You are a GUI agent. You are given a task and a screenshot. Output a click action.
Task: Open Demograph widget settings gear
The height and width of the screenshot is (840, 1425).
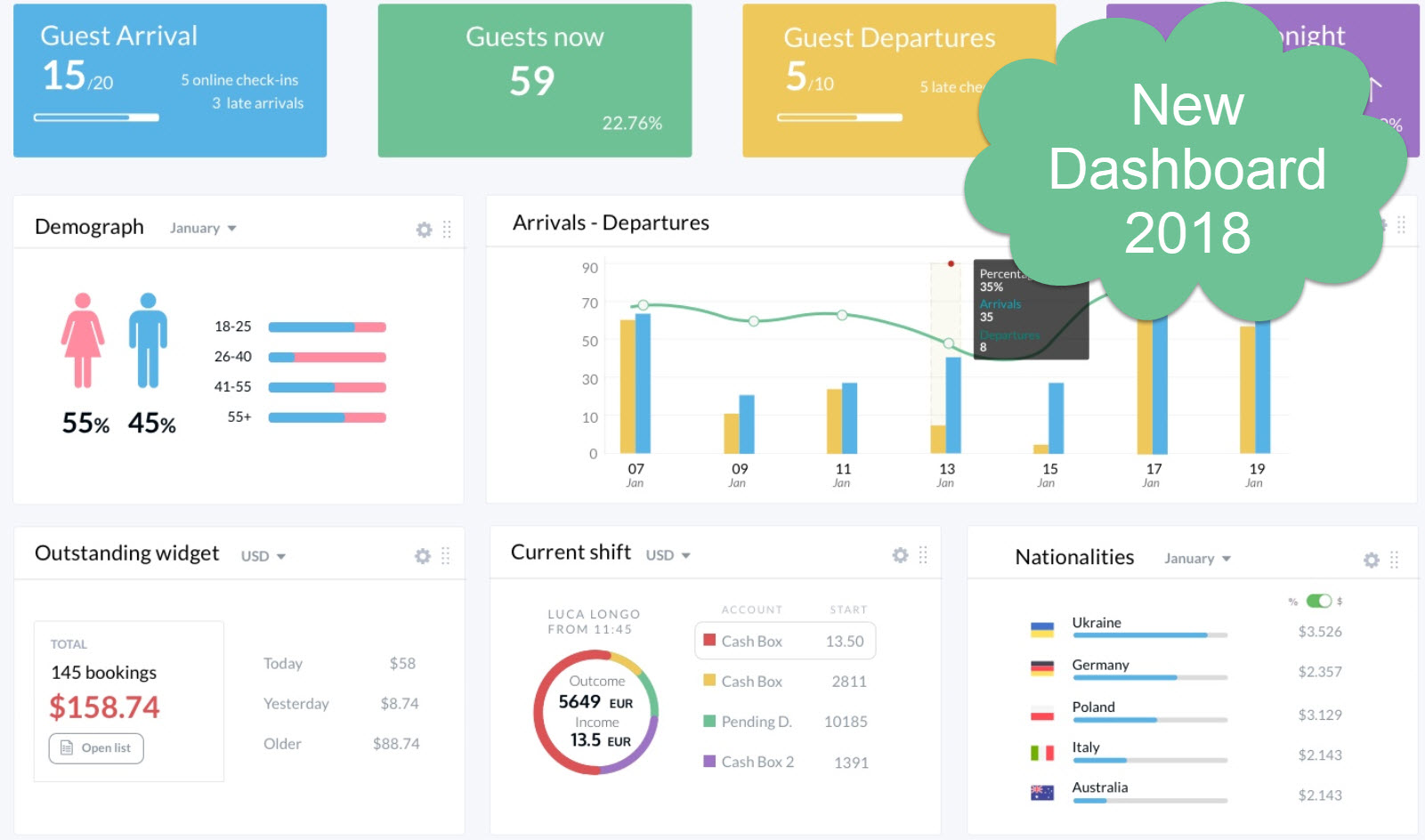tap(424, 230)
